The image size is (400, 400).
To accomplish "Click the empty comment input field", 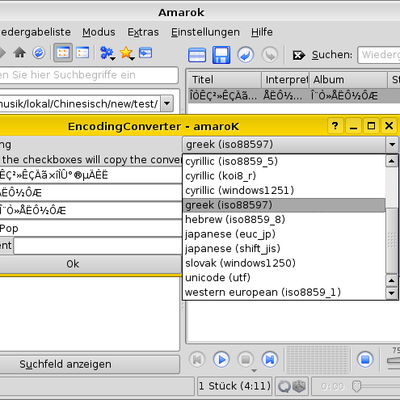I will 98,246.
